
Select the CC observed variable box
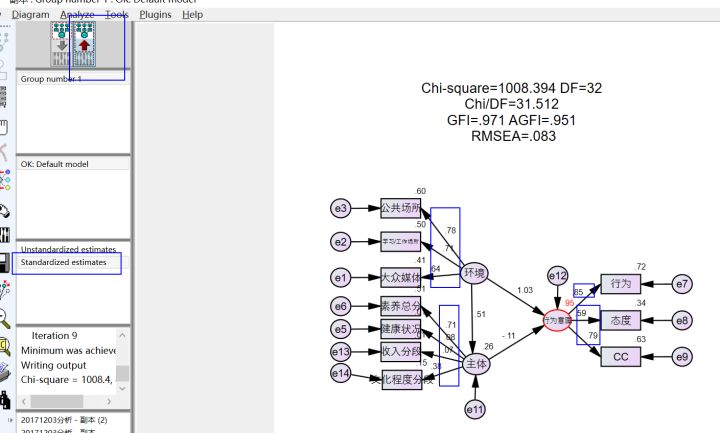pyautogui.click(x=620, y=357)
